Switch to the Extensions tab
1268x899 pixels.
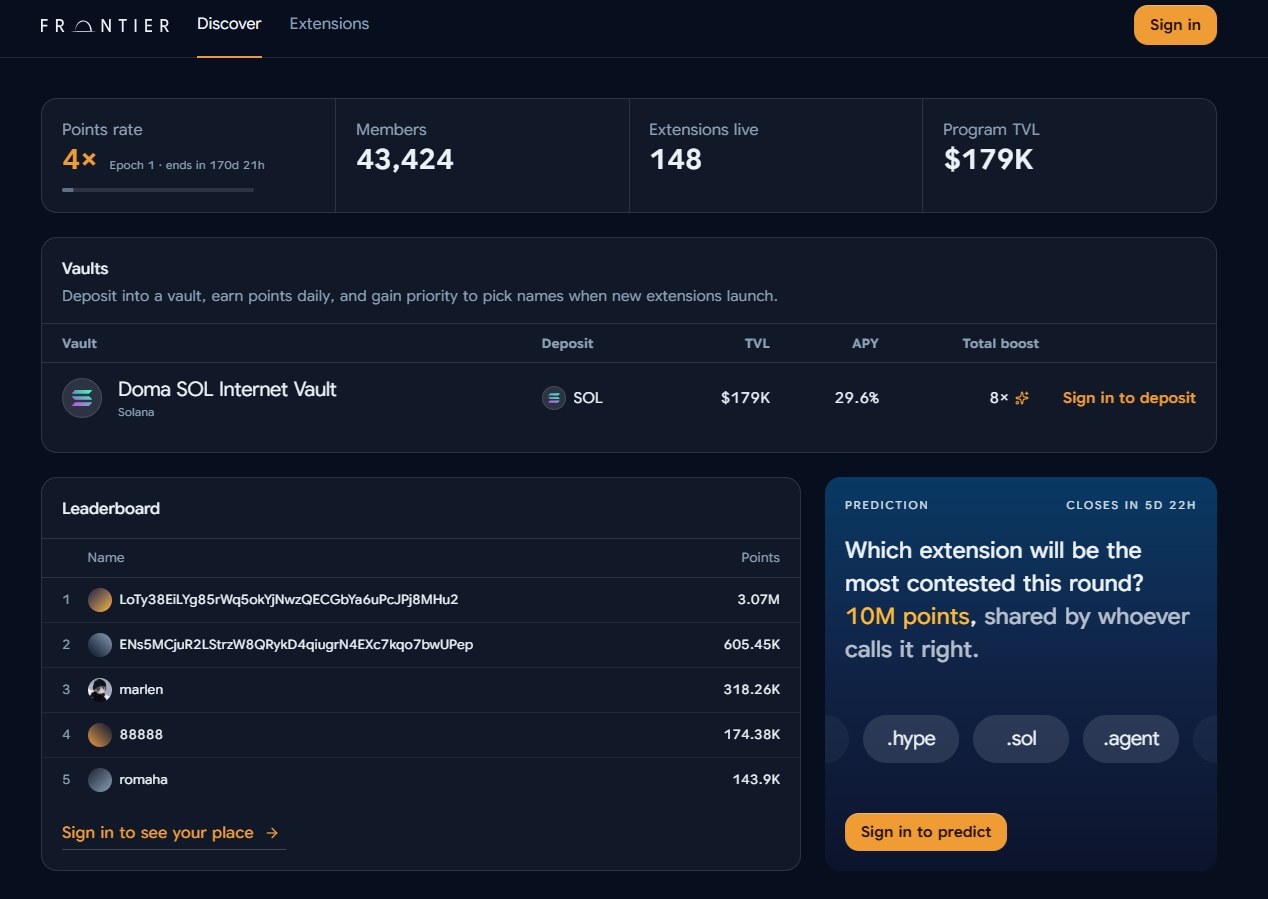tap(329, 24)
